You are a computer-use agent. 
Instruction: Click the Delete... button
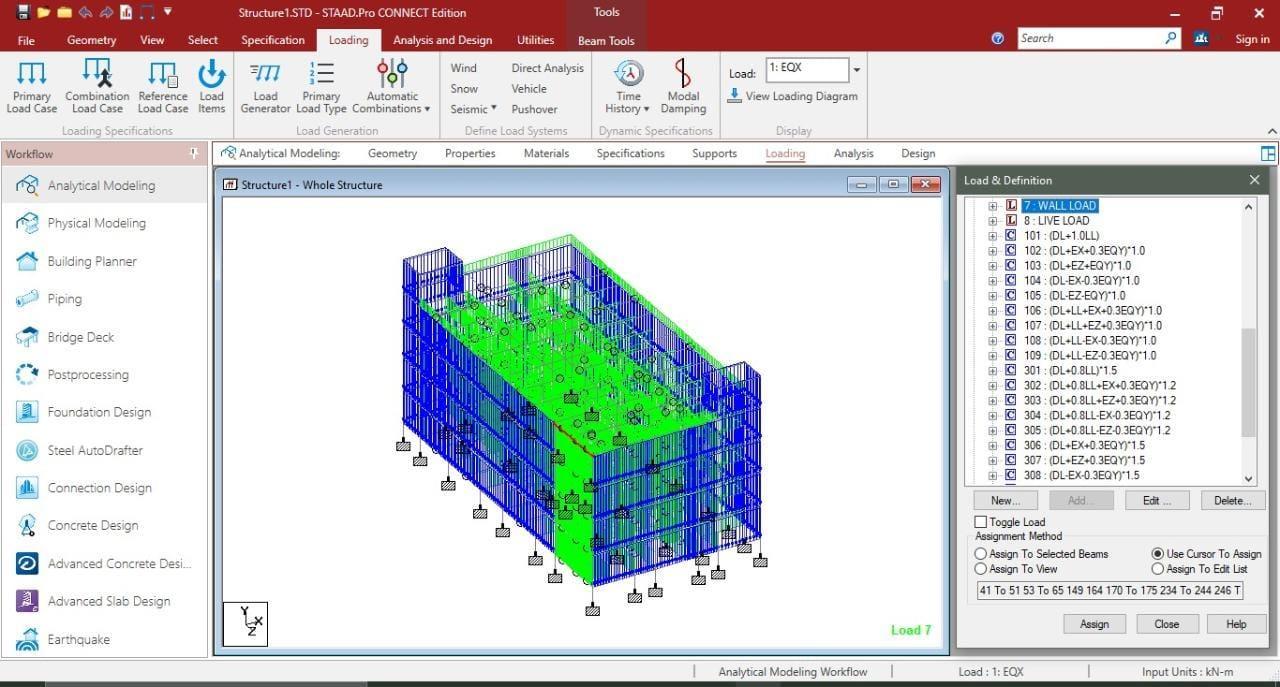(1233, 500)
